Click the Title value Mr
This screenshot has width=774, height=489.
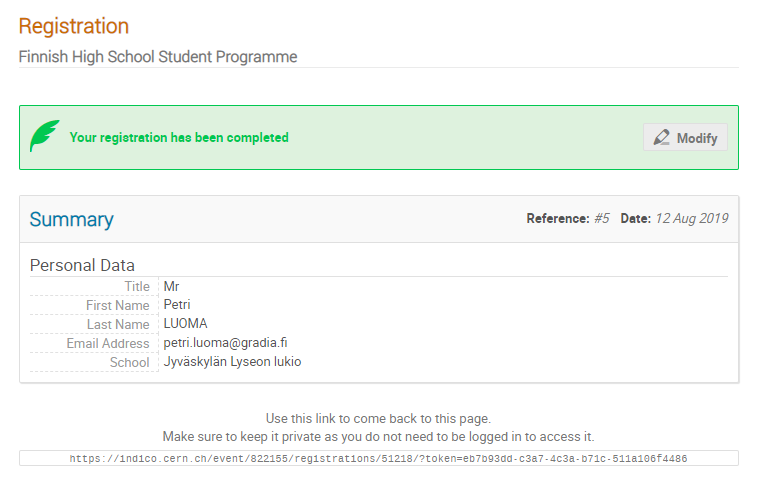pos(171,286)
